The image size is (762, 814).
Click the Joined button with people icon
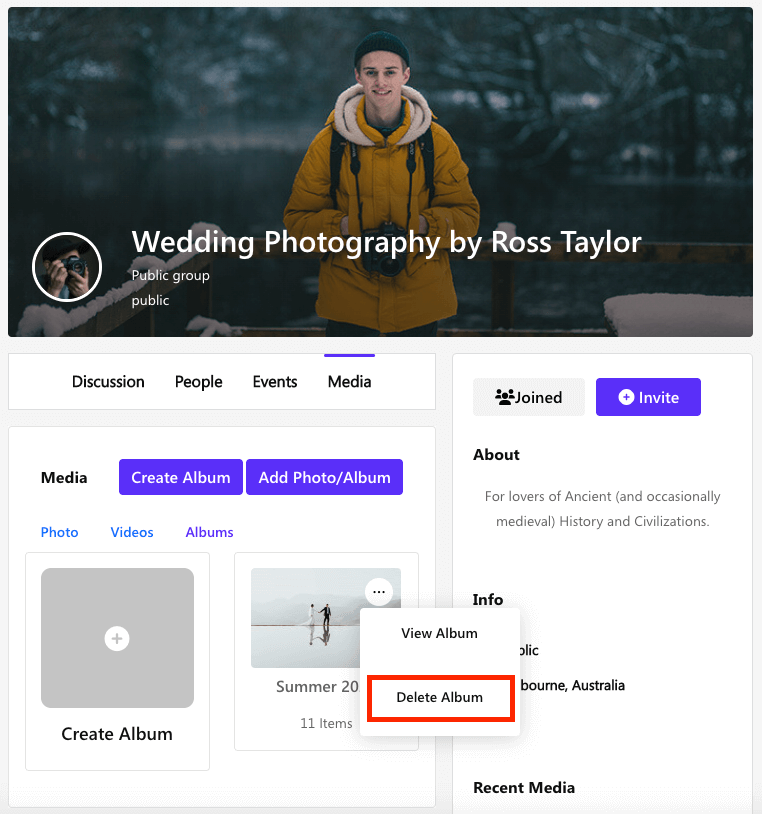[528, 397]
